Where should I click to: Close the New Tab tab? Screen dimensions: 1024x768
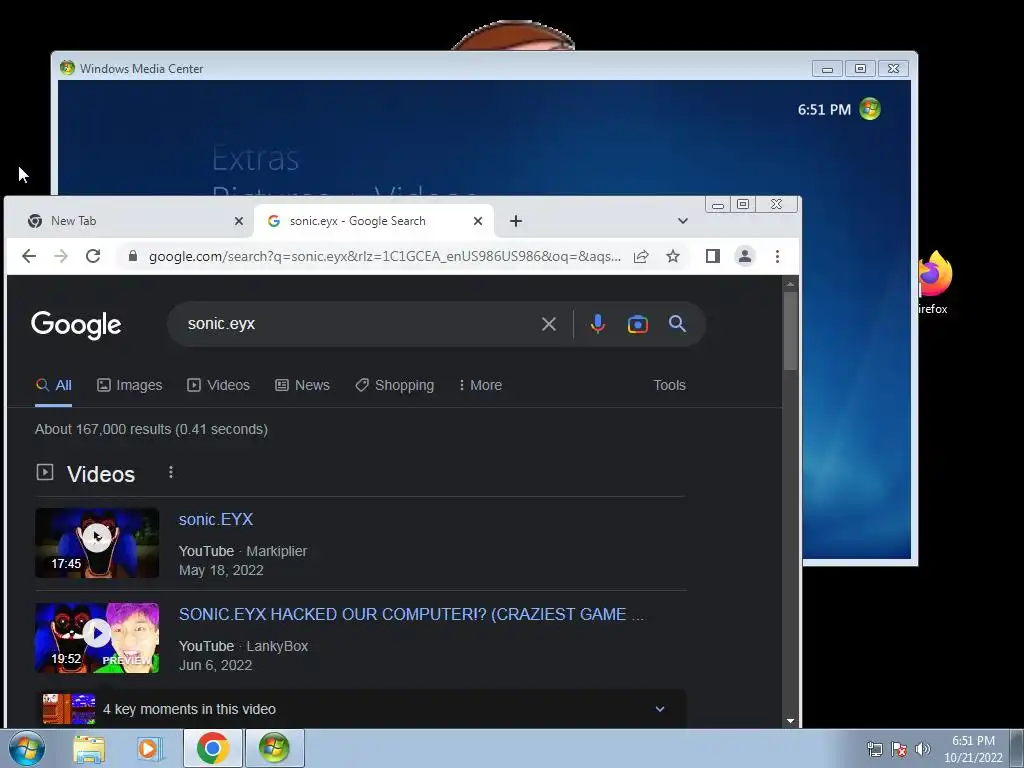point(238,221)
